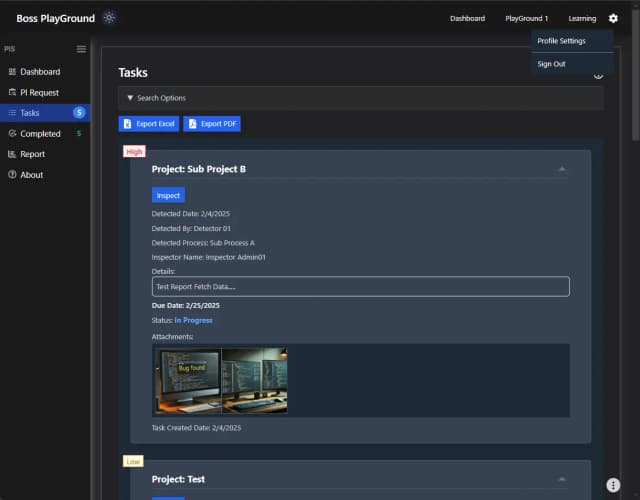
Task: Choose Profile Settings from the dropdown menu
Action: [561, 41]
